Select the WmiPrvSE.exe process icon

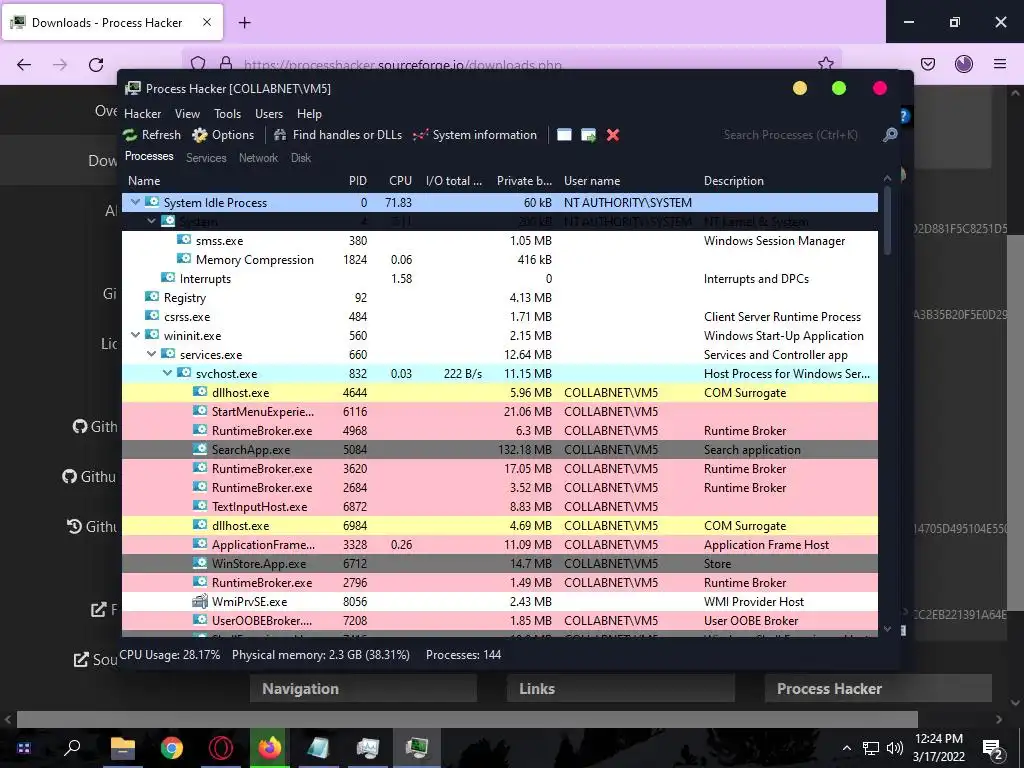pos(200,601)
